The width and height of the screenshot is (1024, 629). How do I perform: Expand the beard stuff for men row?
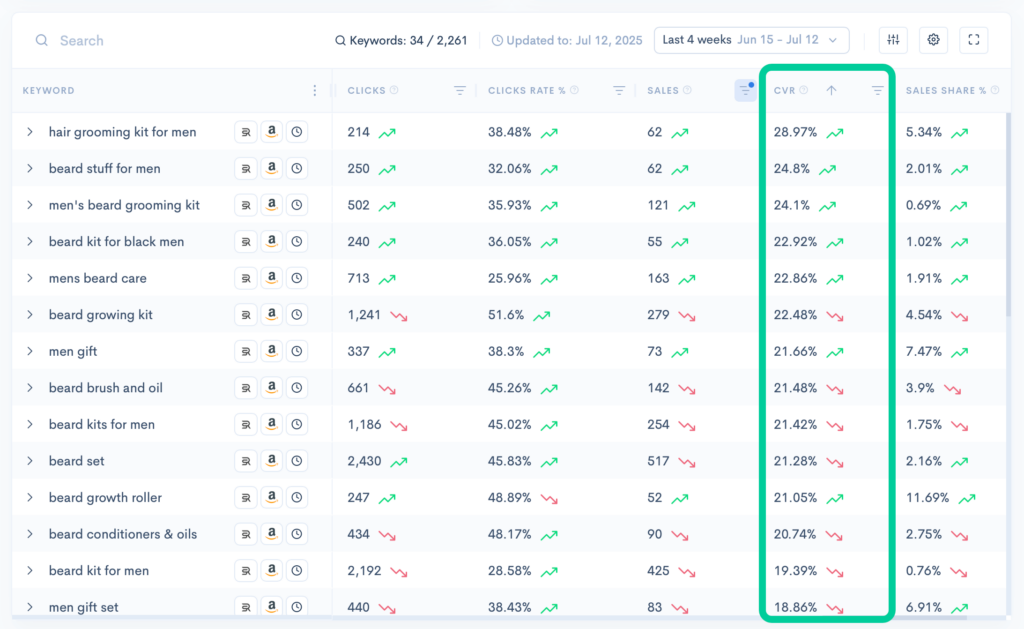(x=30, y=169)
